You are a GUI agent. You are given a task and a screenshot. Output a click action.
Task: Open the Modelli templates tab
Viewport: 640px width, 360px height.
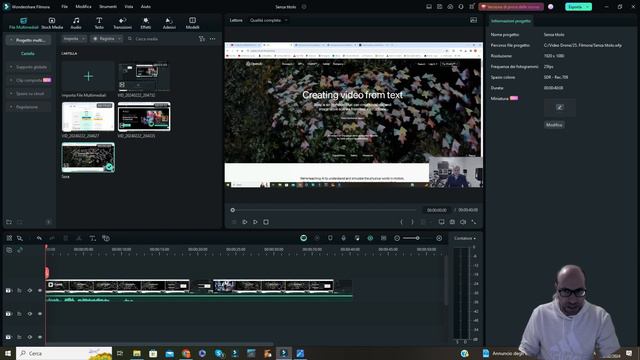(x=192, y=23)
